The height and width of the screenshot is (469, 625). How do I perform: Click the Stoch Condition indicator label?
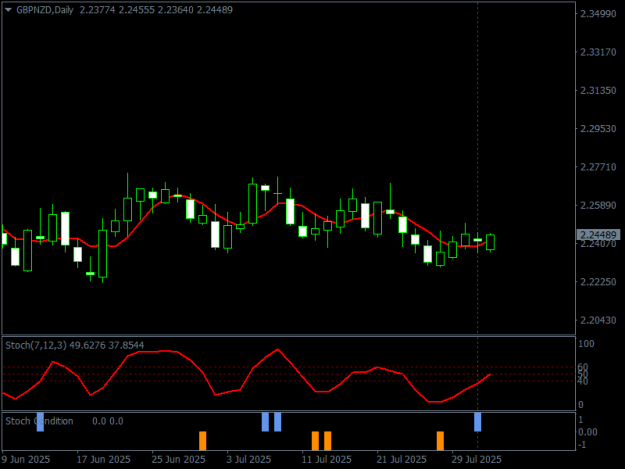click(39, 421)
